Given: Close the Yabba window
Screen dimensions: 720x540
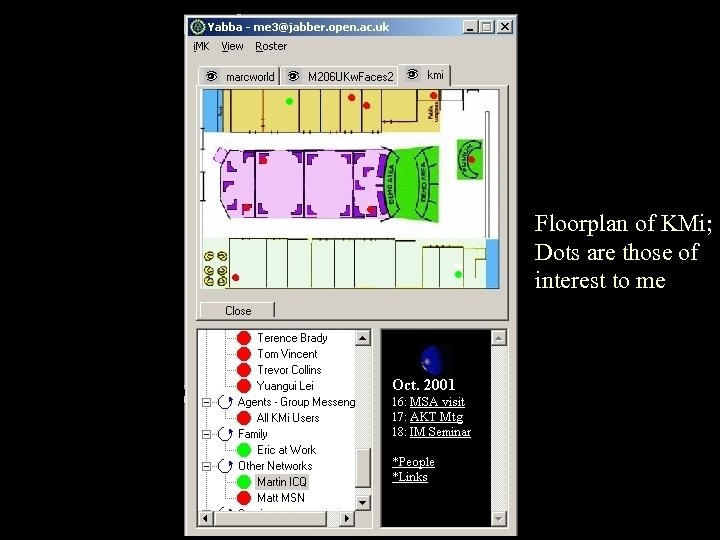Looking at the screenshot, I should click(505, 27).
